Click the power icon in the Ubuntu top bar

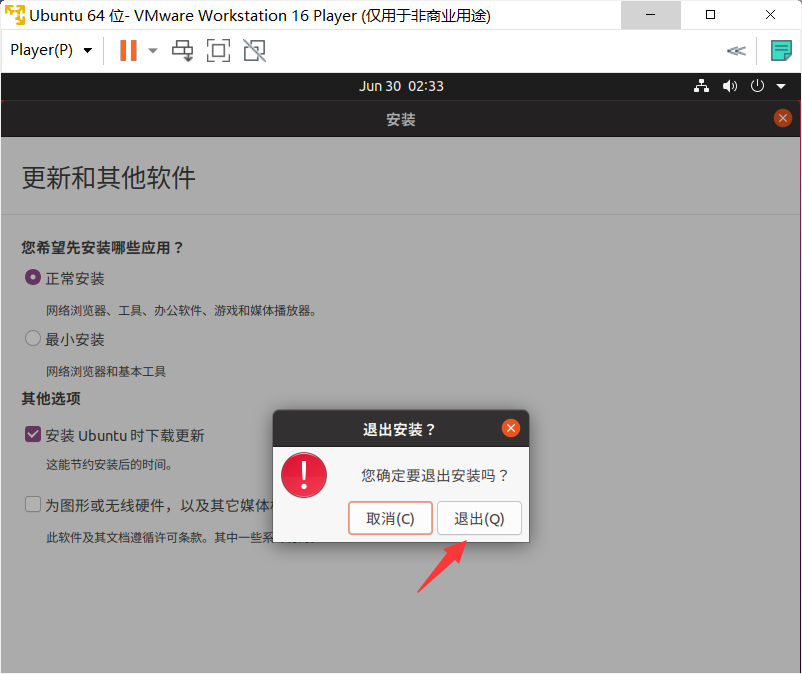pos(757,86)
